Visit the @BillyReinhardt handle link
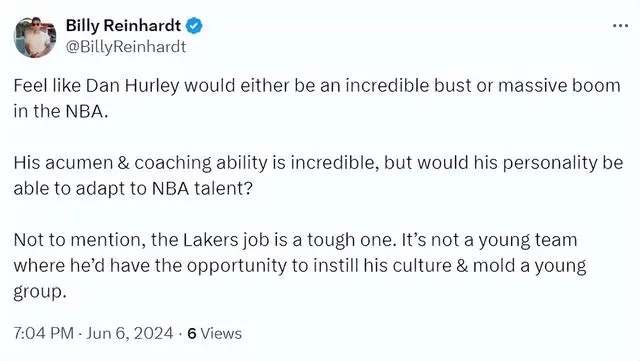640x361 pixels. [x=126, y=47]
